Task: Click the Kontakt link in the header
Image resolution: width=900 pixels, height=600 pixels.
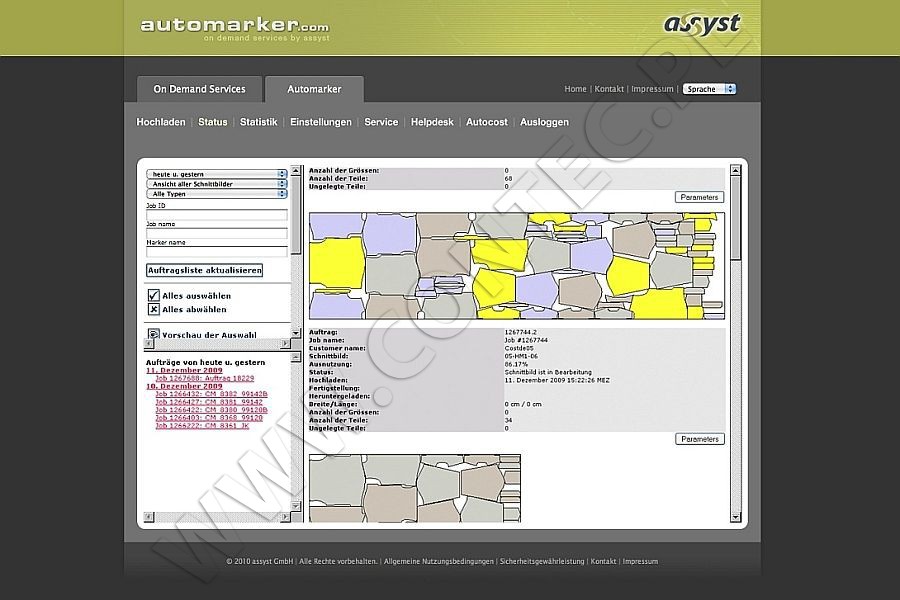Action: [609, 89]
